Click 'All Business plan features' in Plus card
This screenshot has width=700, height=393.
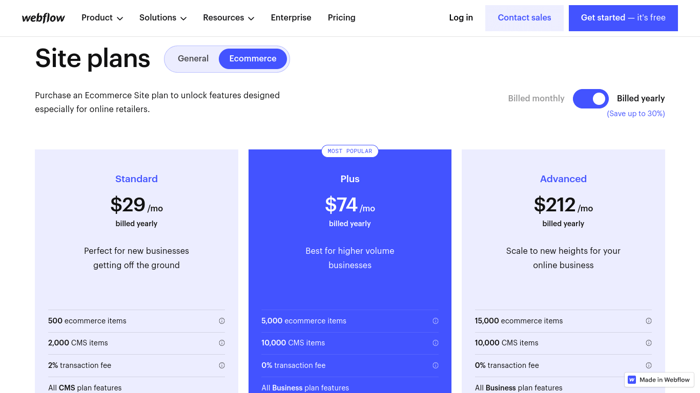305,388
